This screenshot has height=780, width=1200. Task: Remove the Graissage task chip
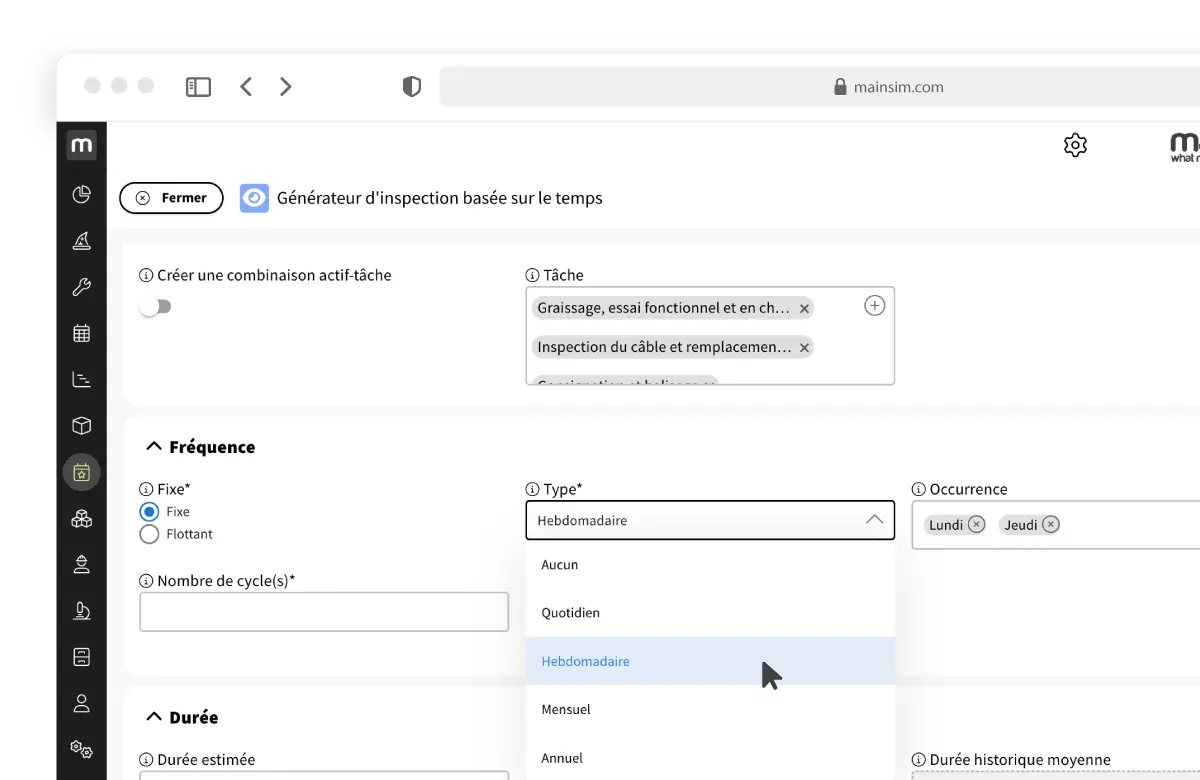click(x=804, y=308)
